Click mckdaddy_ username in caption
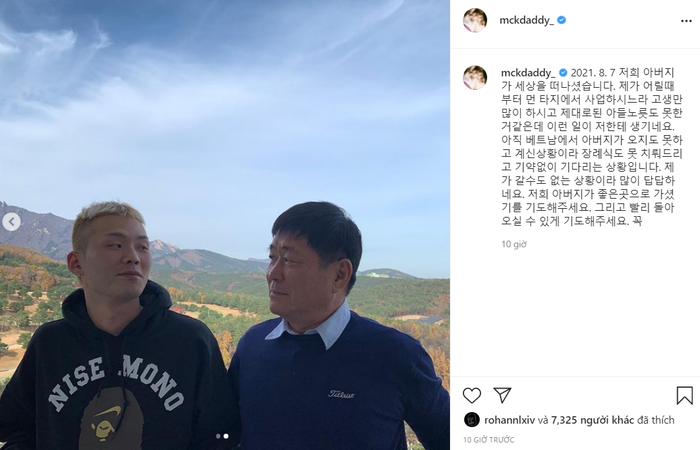This screenshot has height=450, width=700. [528, 73]
